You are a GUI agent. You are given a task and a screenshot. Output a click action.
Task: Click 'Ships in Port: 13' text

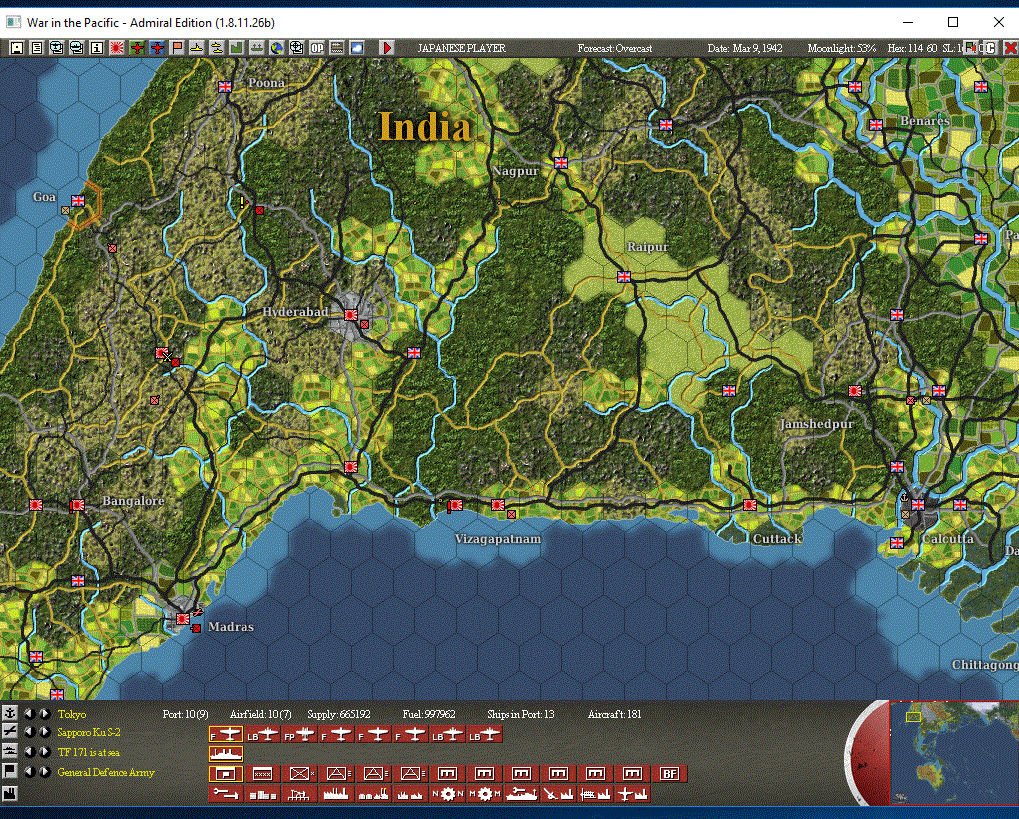[521, 714]
